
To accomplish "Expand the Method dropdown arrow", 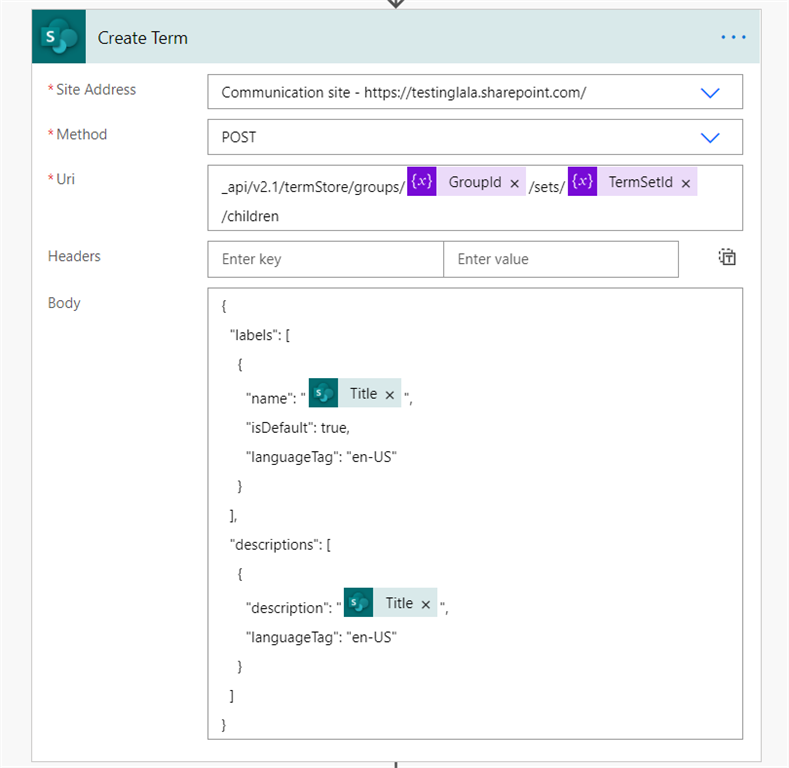I will 710,137.
